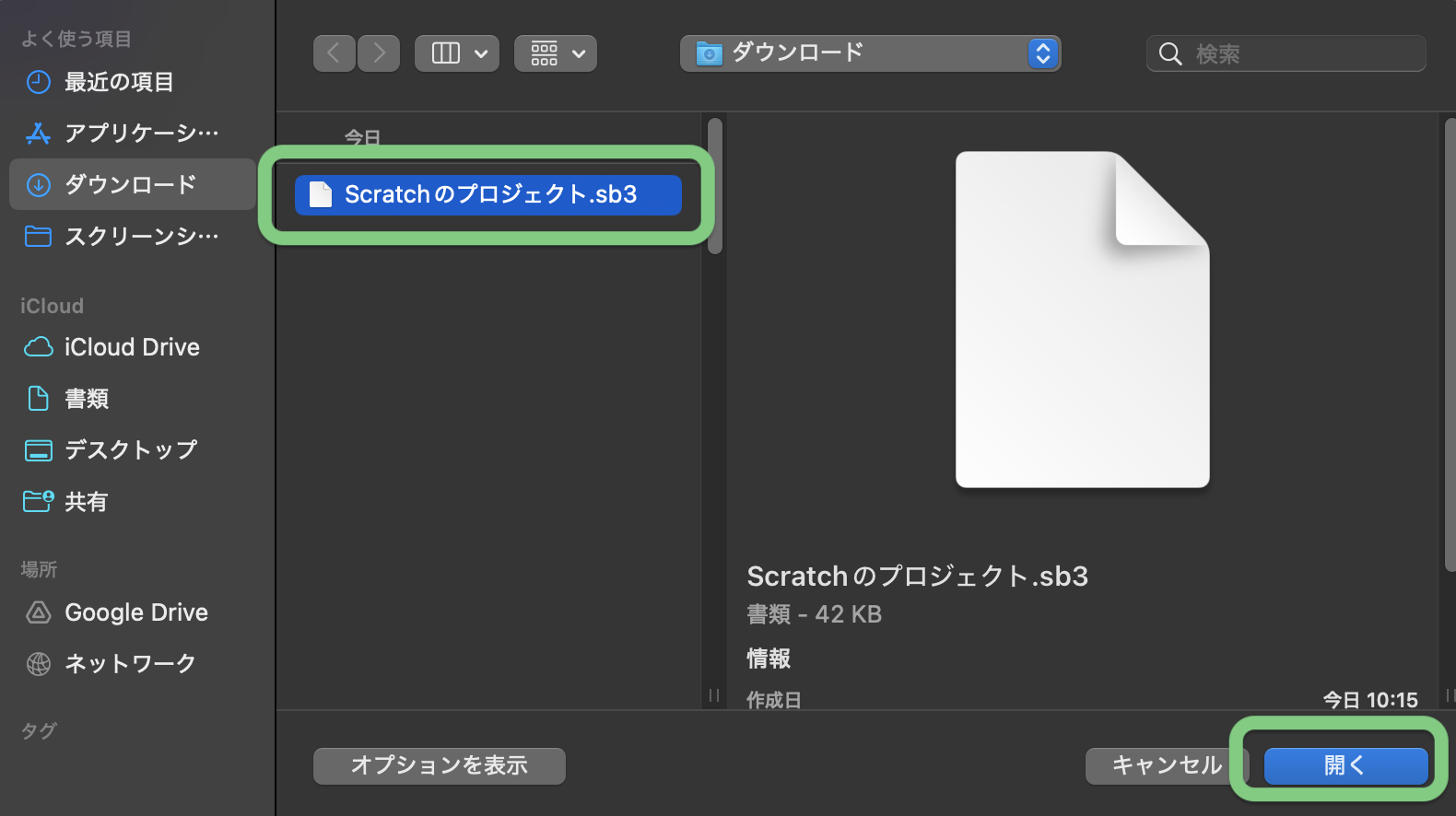Click オプションを表示 button
1456x816 pixels.
(440, 765)
